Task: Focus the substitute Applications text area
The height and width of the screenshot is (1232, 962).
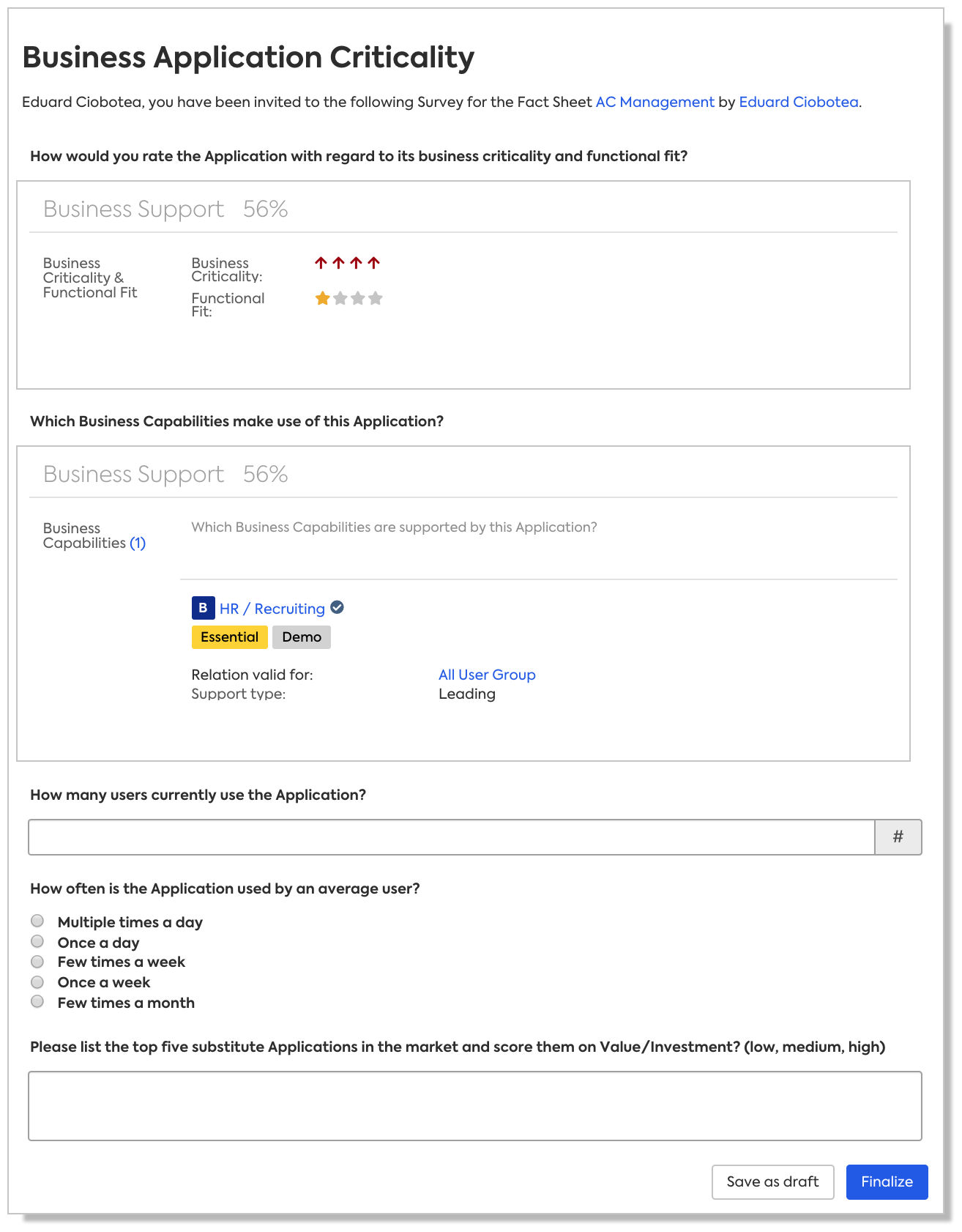Action: [475, 1105]
